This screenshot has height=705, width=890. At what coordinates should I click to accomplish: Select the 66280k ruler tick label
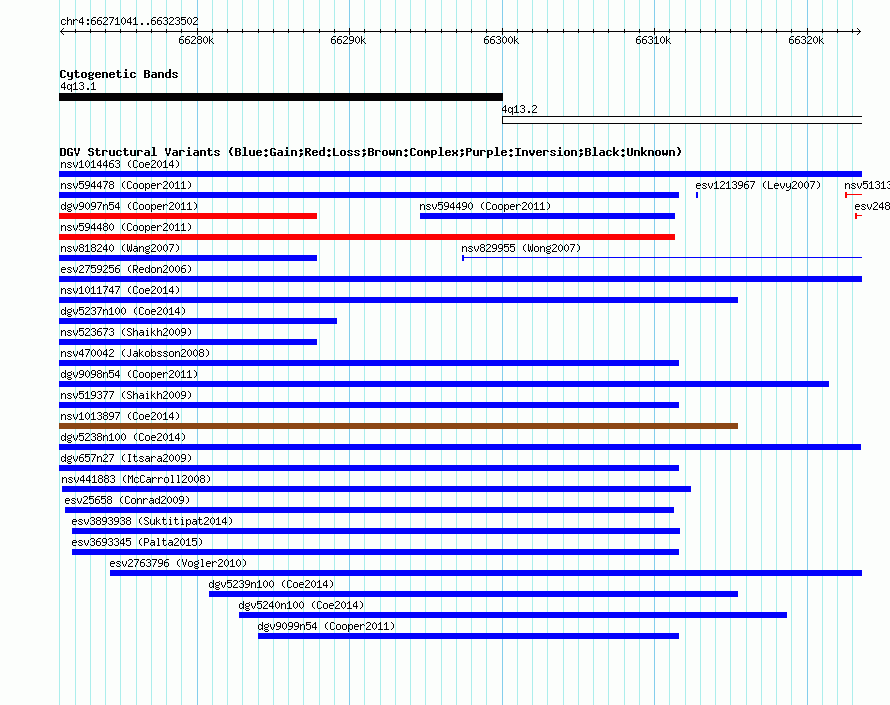(x=196, y=40)
